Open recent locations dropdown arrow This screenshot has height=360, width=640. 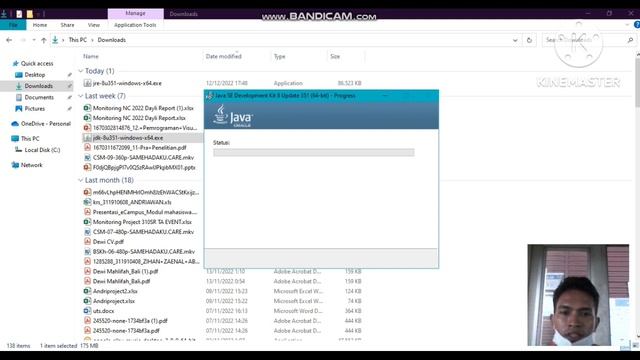pos(34,40)
